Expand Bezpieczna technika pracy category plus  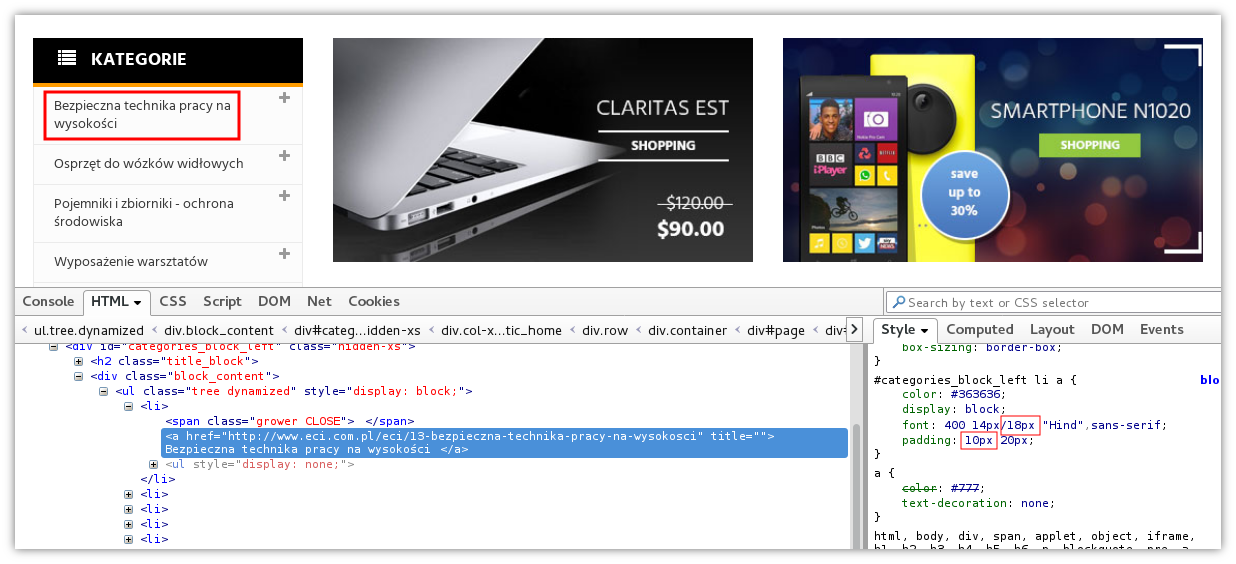coord(284,97)
